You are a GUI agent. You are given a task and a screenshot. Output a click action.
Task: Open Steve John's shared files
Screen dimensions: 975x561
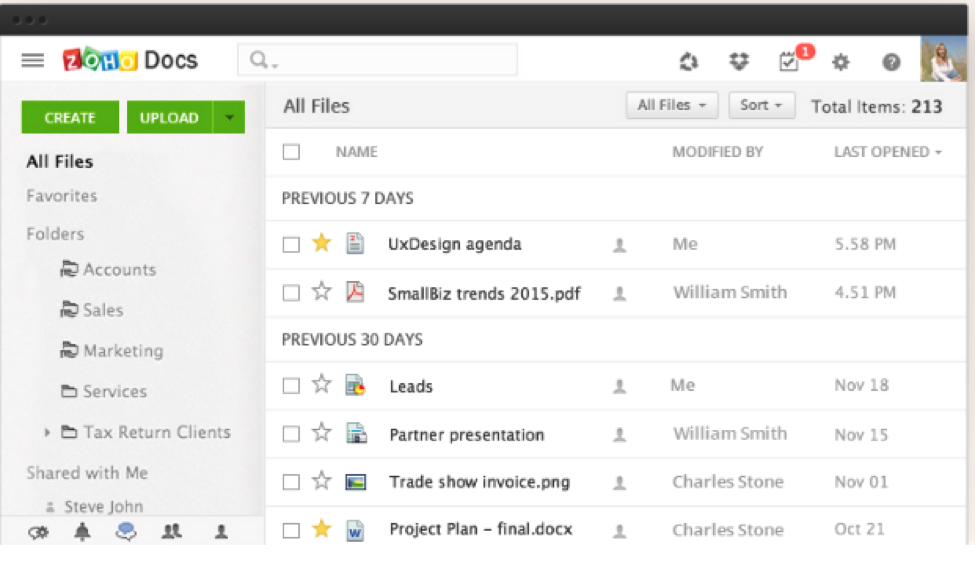click(95, 506)
